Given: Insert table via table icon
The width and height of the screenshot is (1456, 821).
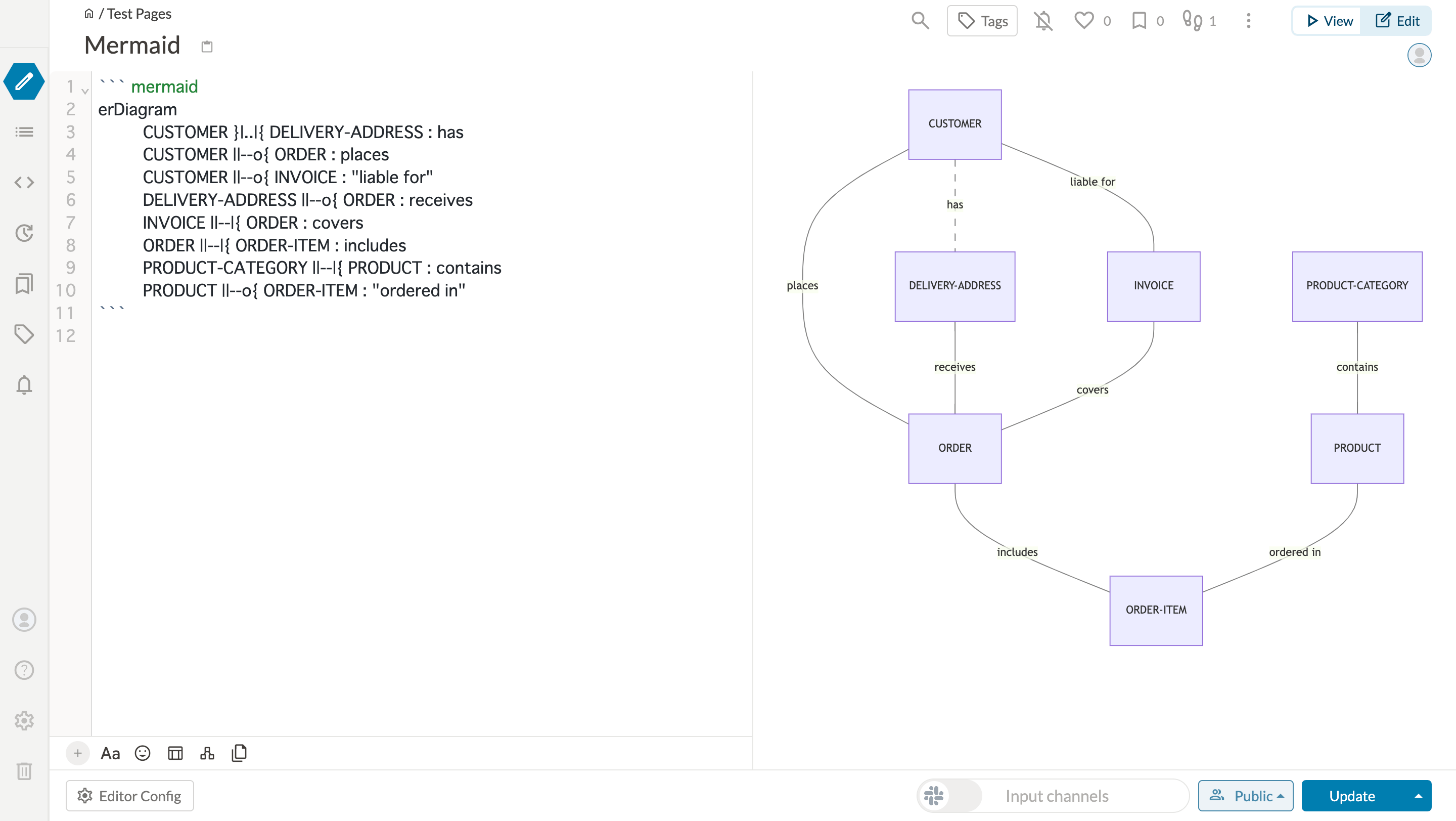Looking at the screenshot, I should click(x=175, y=753).
